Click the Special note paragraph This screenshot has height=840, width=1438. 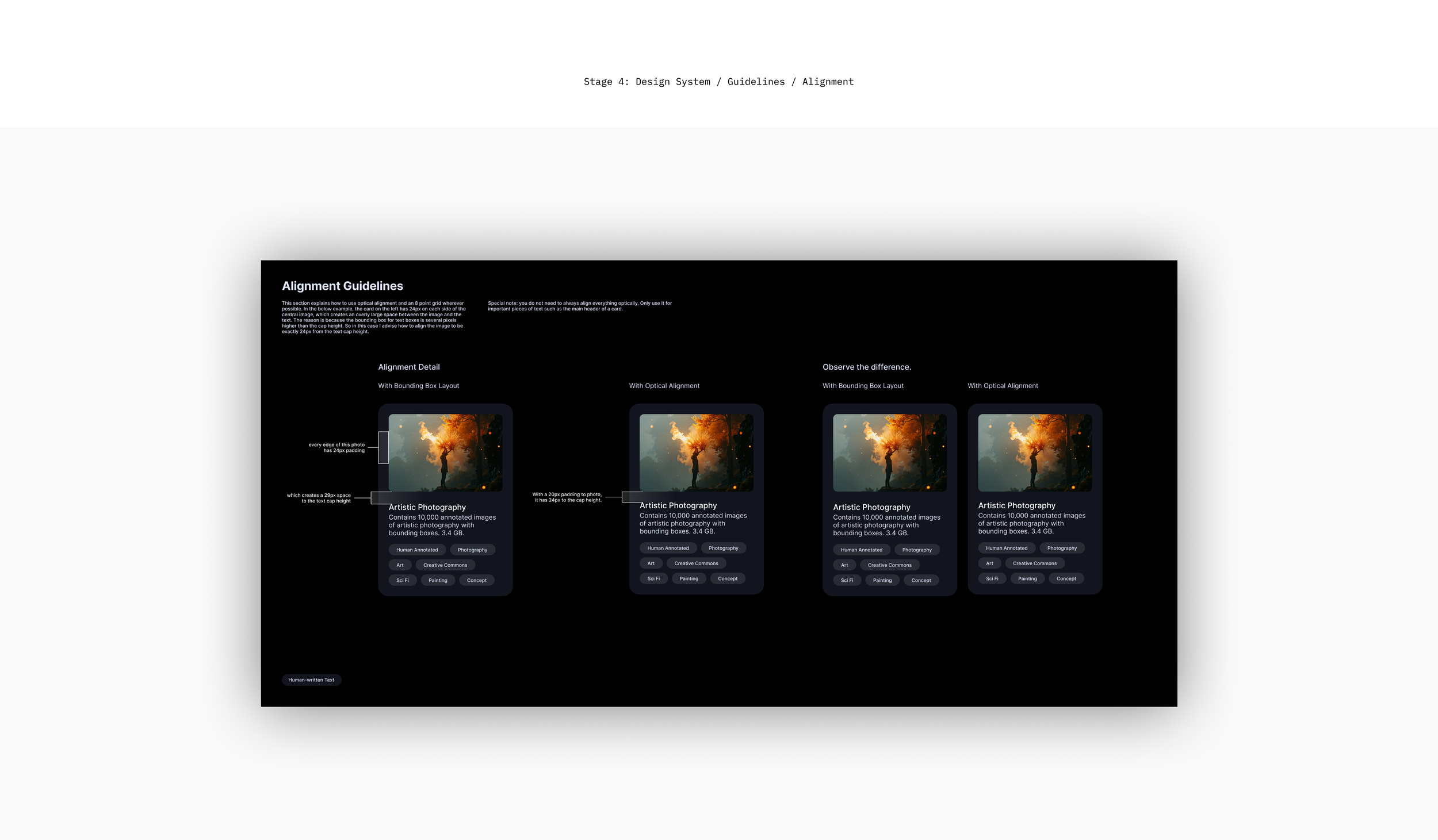(579, 306)
